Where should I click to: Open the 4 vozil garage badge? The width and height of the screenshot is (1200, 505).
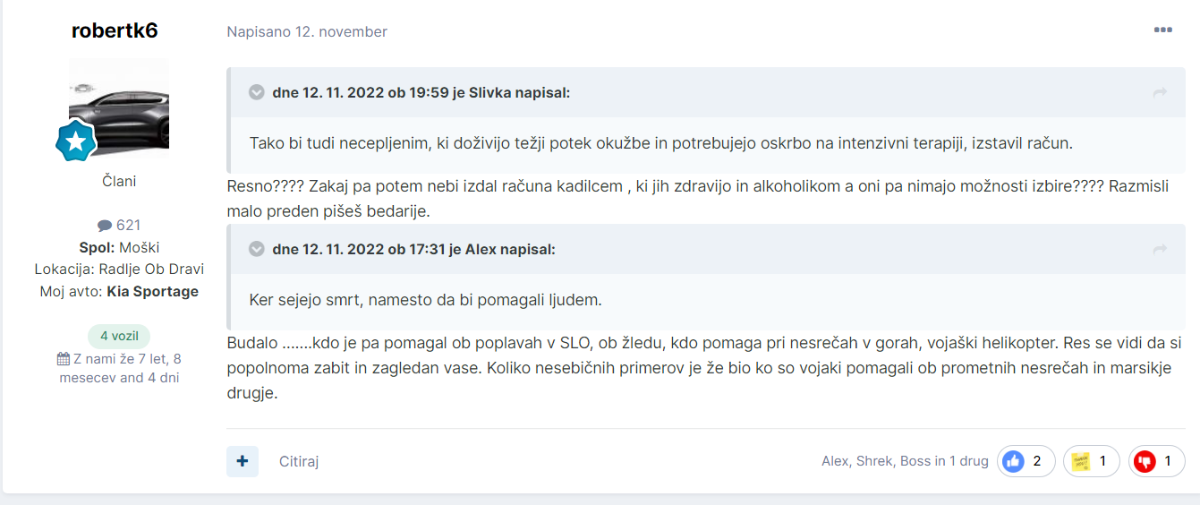[119, 336]
